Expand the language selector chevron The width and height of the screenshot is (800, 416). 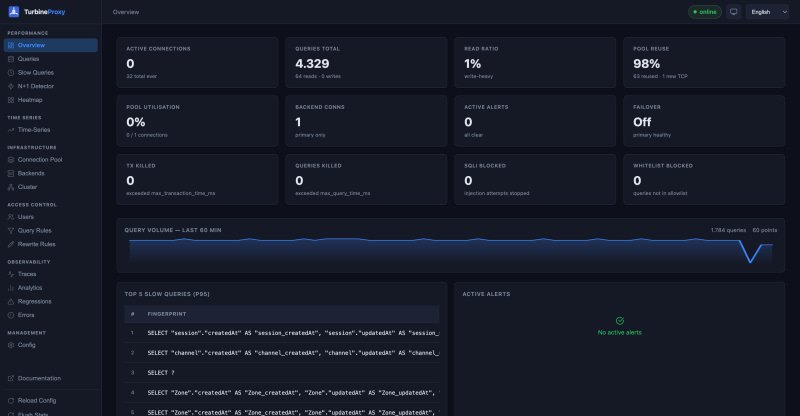(784, 12)
